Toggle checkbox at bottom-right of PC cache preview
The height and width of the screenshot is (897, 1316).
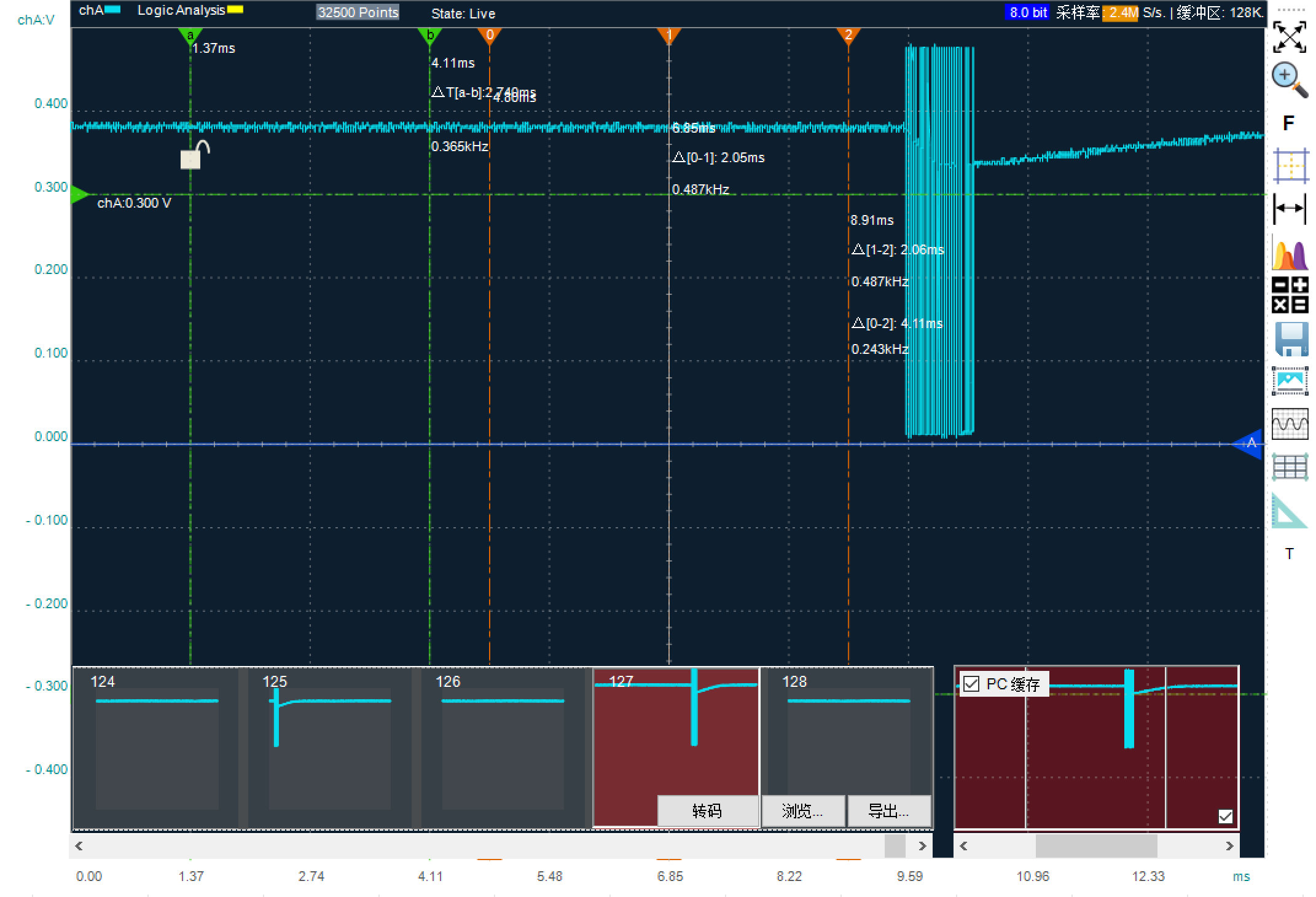tap(1225, 816)
